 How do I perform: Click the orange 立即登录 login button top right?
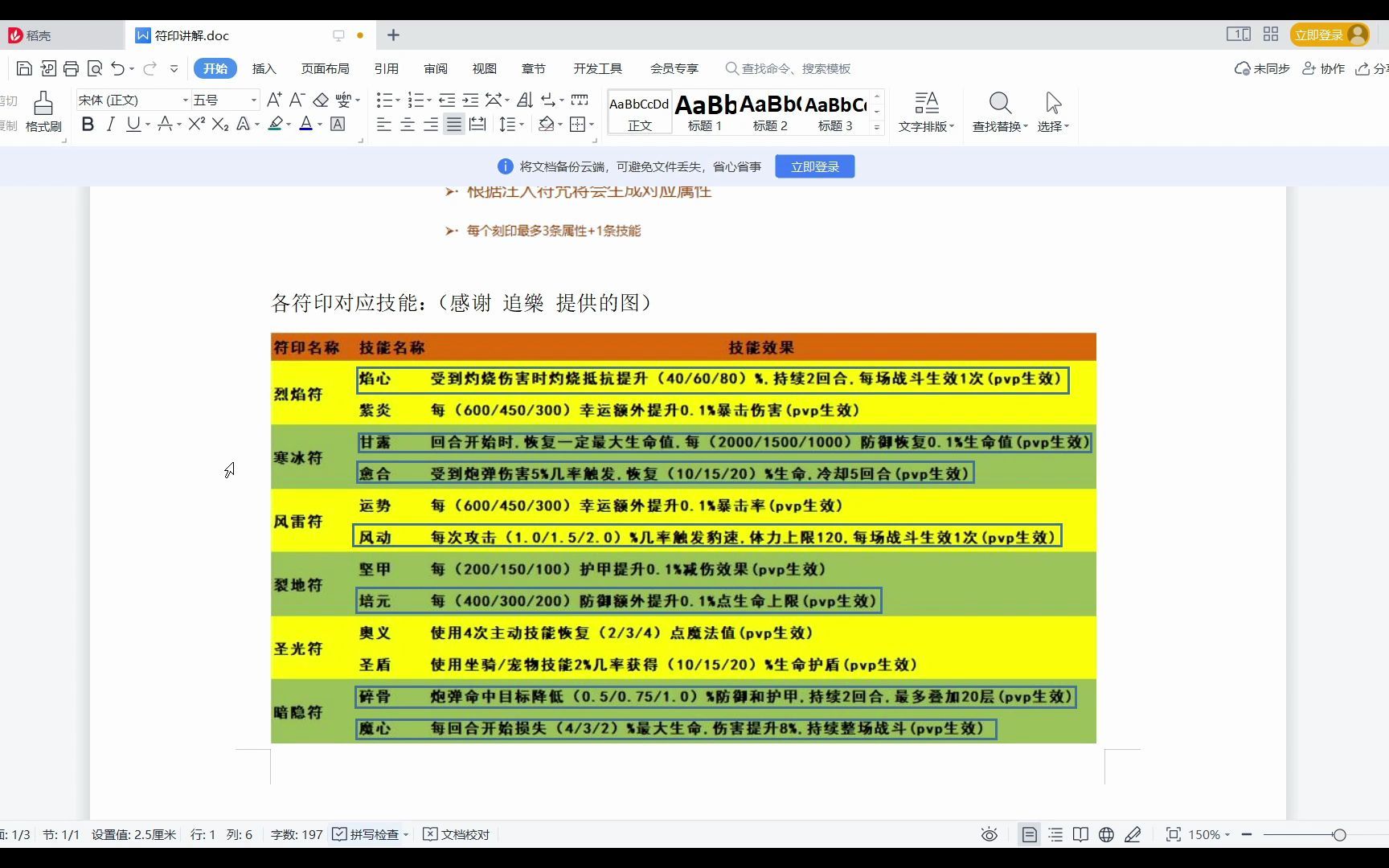(1330, 35)
